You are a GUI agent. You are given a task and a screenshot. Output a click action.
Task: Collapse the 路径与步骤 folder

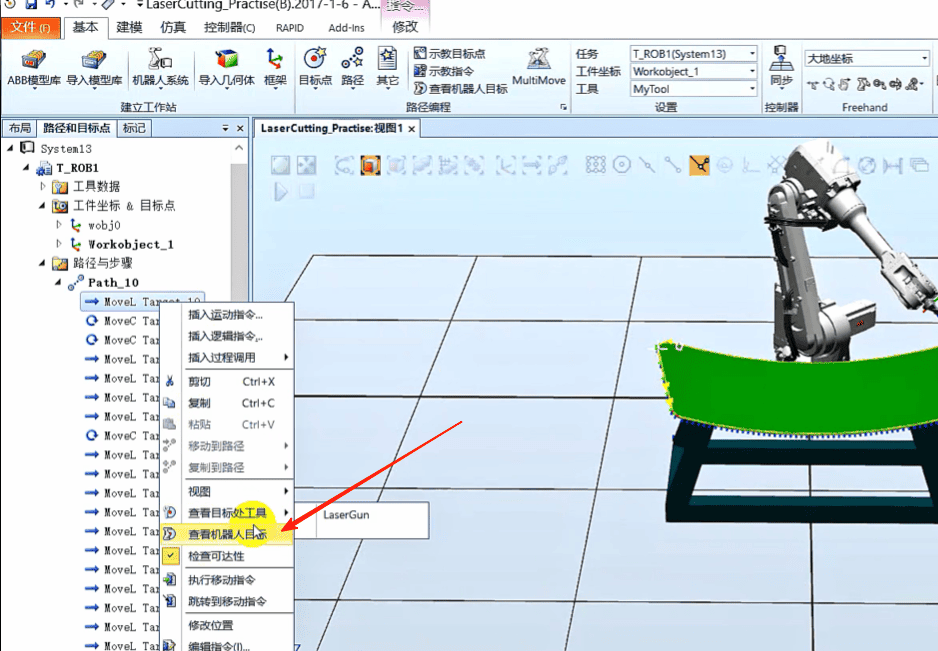tap(42, 263)
